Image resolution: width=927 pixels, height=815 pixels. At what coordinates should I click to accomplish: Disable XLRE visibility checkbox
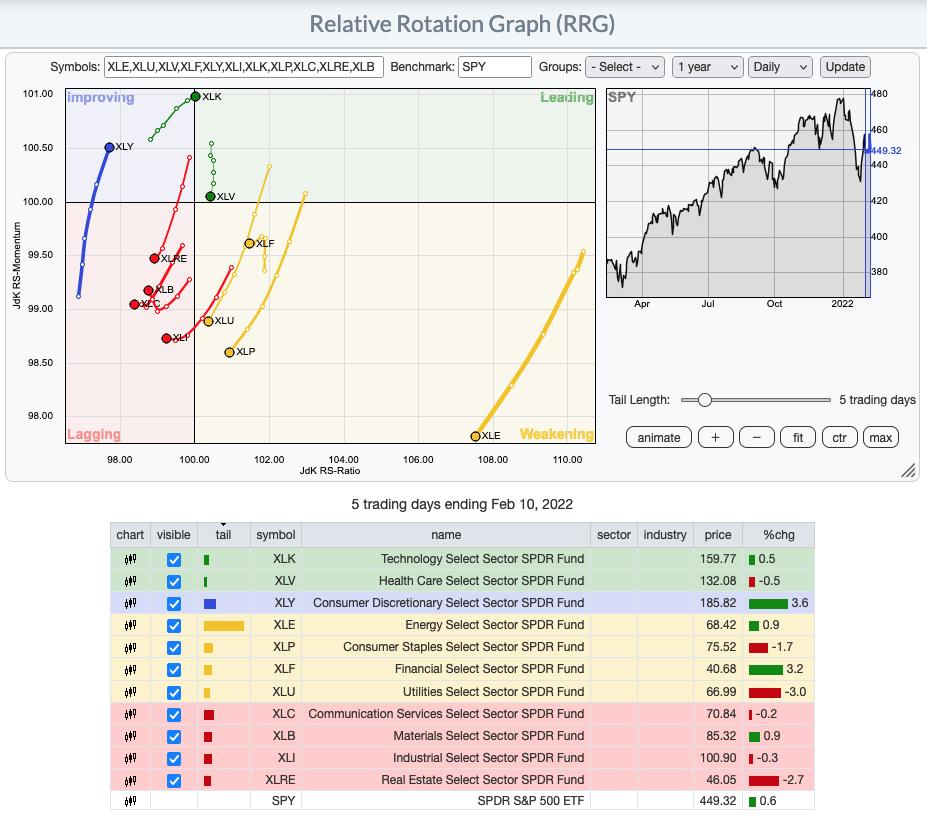(174, 781)
